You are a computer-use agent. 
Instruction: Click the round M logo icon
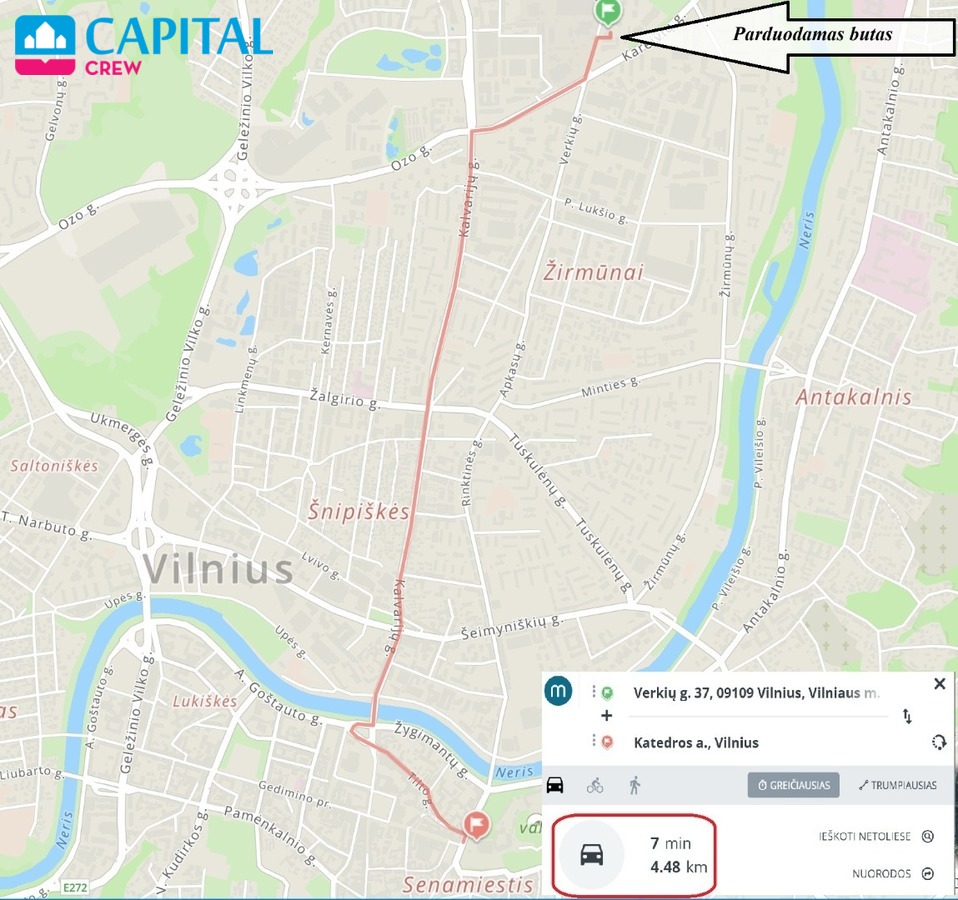click(x=558, y=691)
